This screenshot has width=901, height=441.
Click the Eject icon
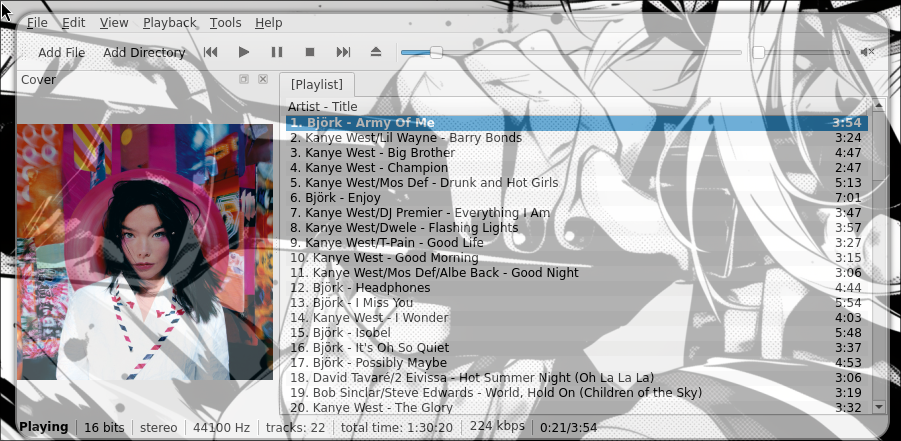[x=376, y=52]
